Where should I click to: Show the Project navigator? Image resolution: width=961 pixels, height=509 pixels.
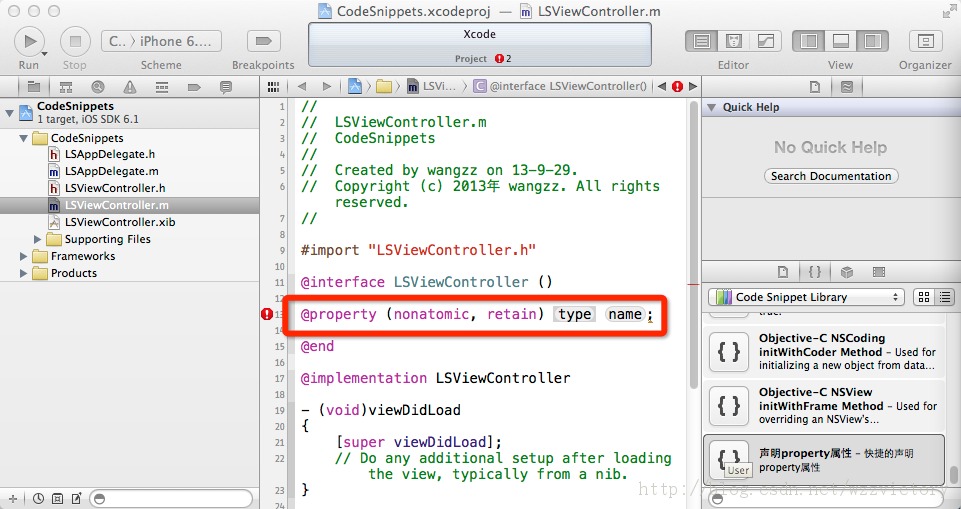(34, 87)
